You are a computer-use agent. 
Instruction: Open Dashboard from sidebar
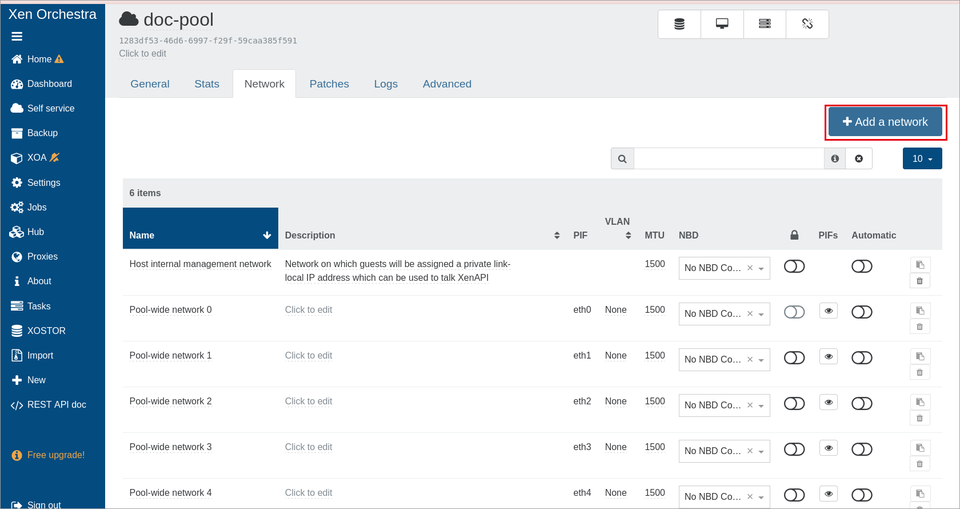[42, 84]
